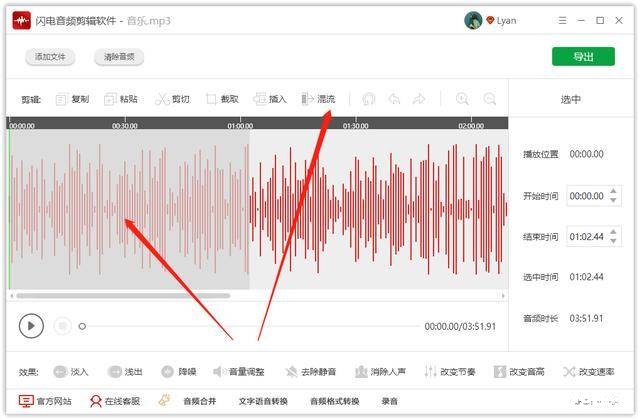
Task: Open 在线客服 online support
Action: coord(115,401)
